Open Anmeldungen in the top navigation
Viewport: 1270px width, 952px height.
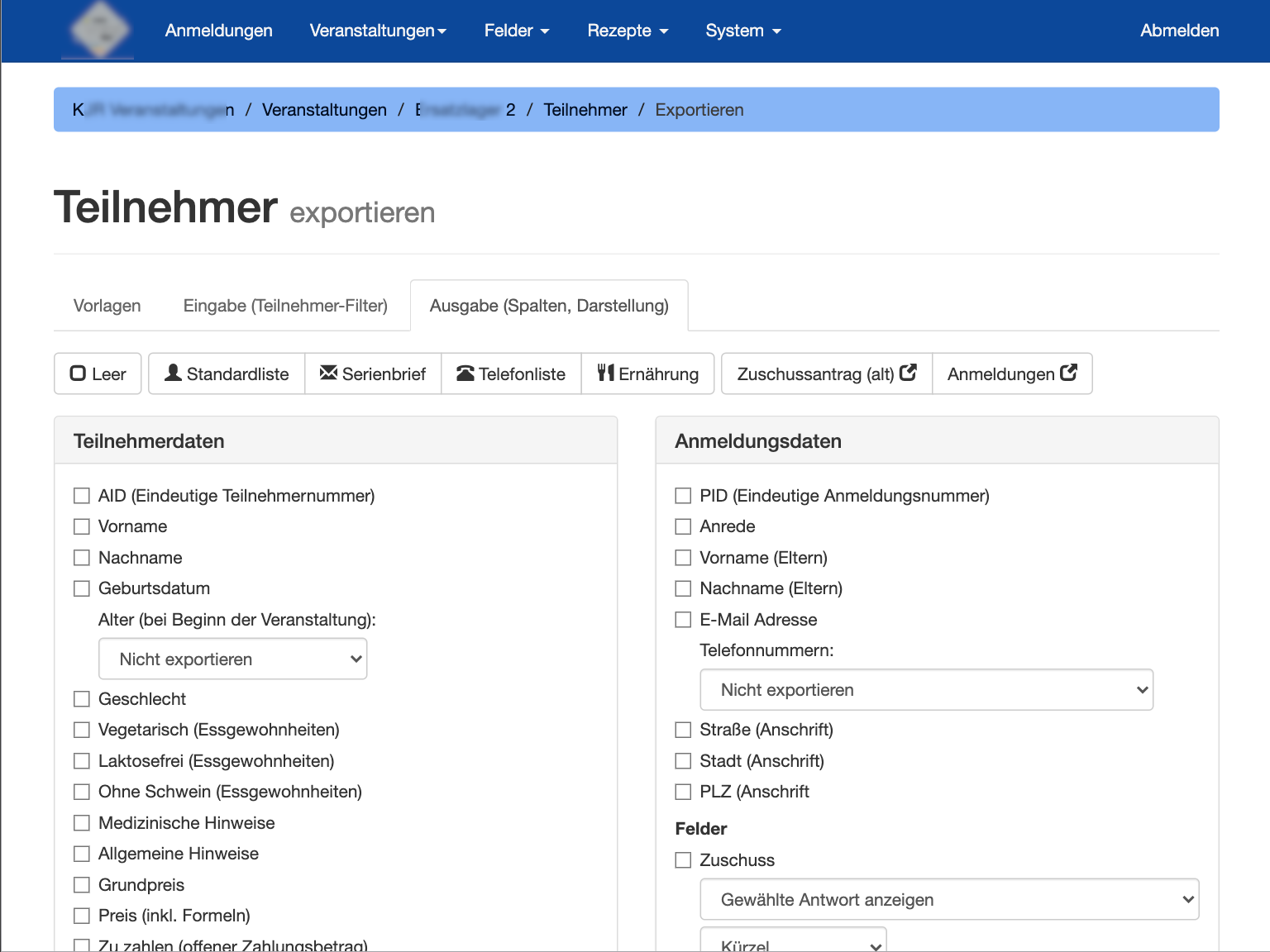(x=219, y=31)
